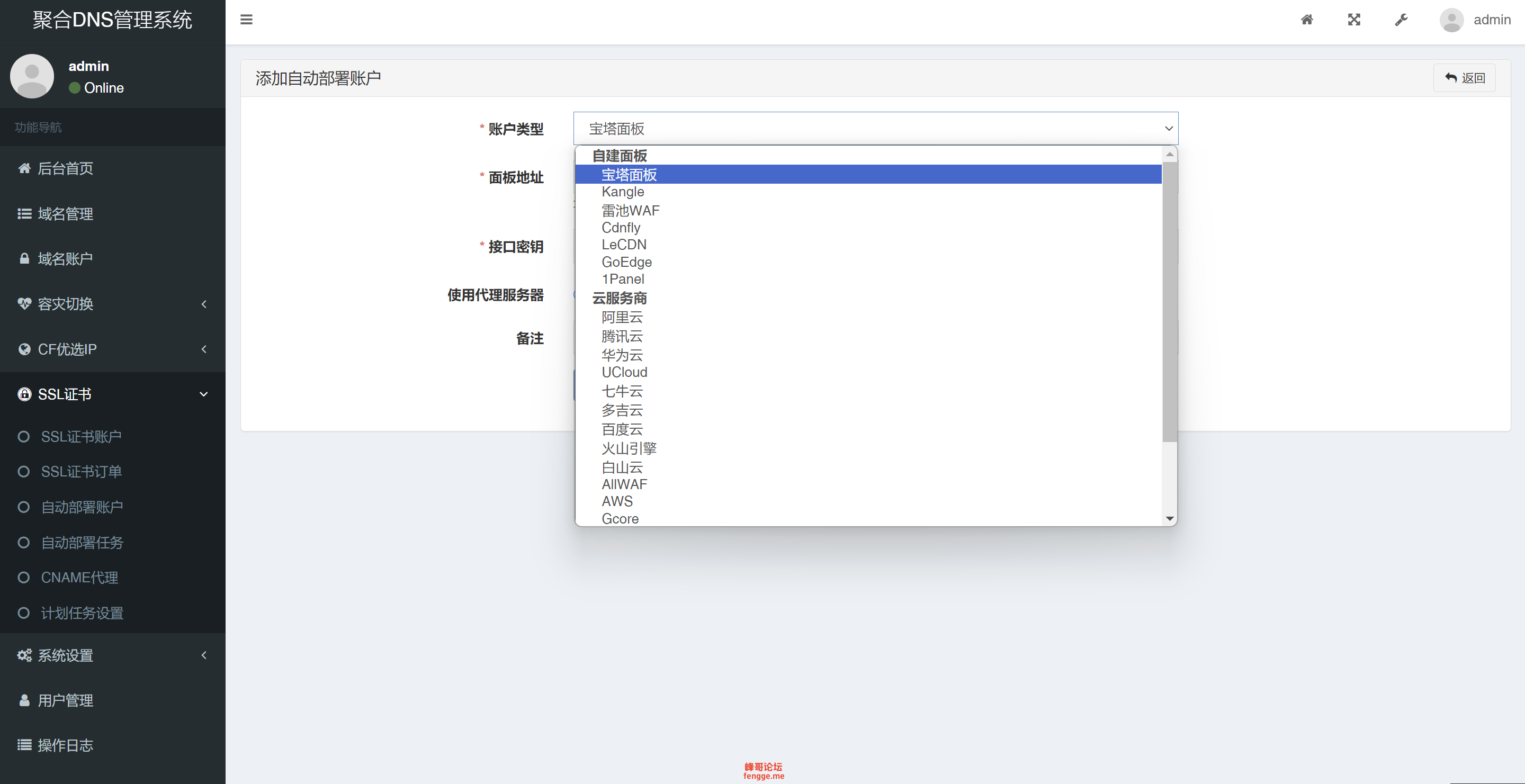This screenshot has height=784, width=1525.
Task: Collapse the SSL证书 submenu chevron
Action: coord(204,394)
